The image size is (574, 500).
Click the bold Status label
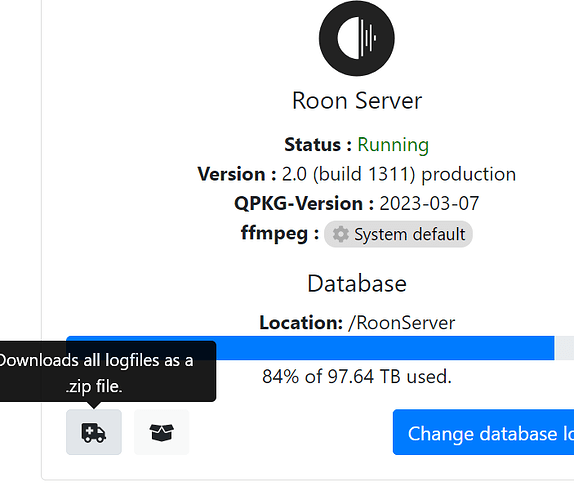pyautogui.click(x=318, y=145)
